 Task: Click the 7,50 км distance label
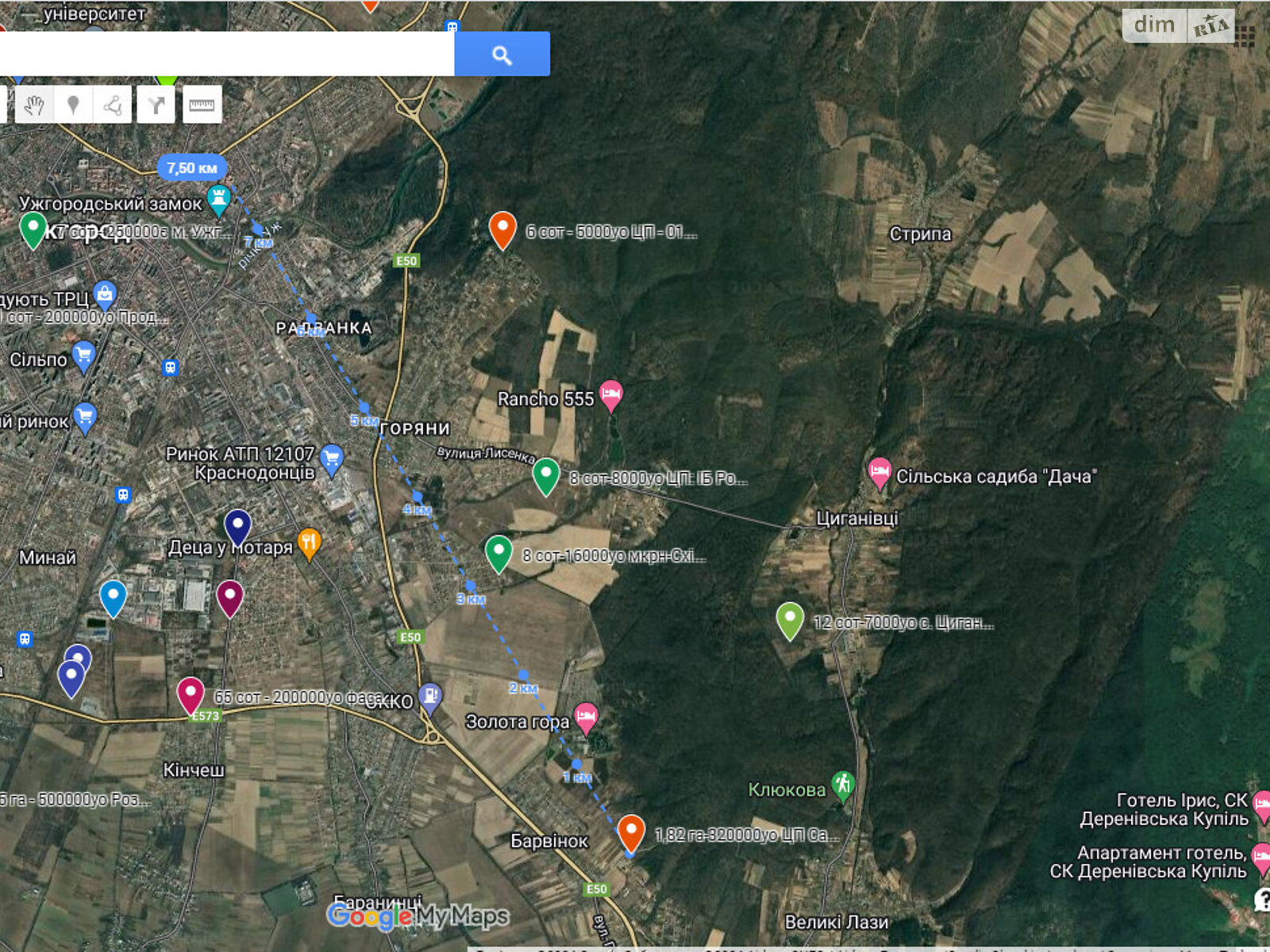[x=192, y=168]
